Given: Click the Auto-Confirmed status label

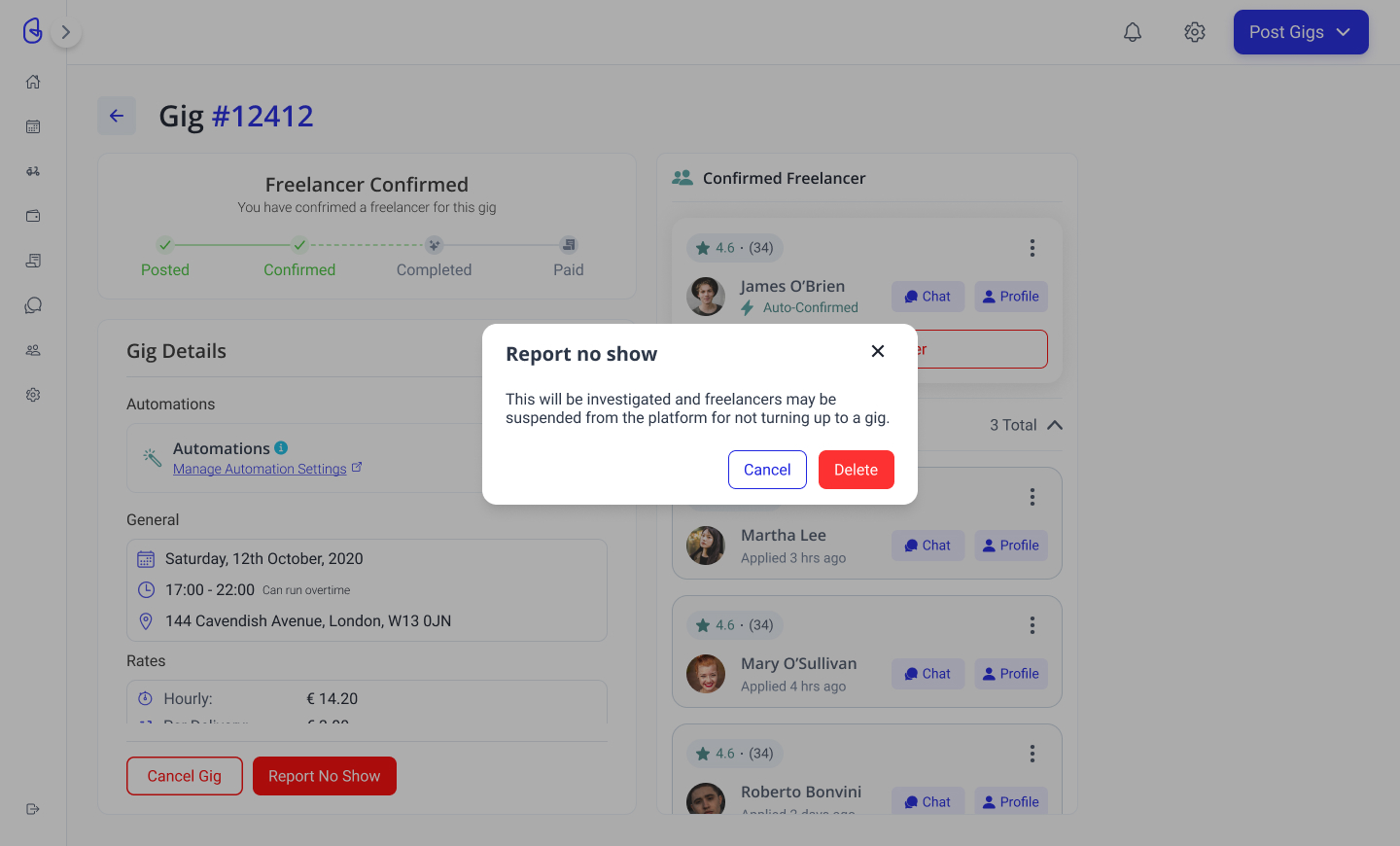Looking at the screenshot, I should 811,307.
